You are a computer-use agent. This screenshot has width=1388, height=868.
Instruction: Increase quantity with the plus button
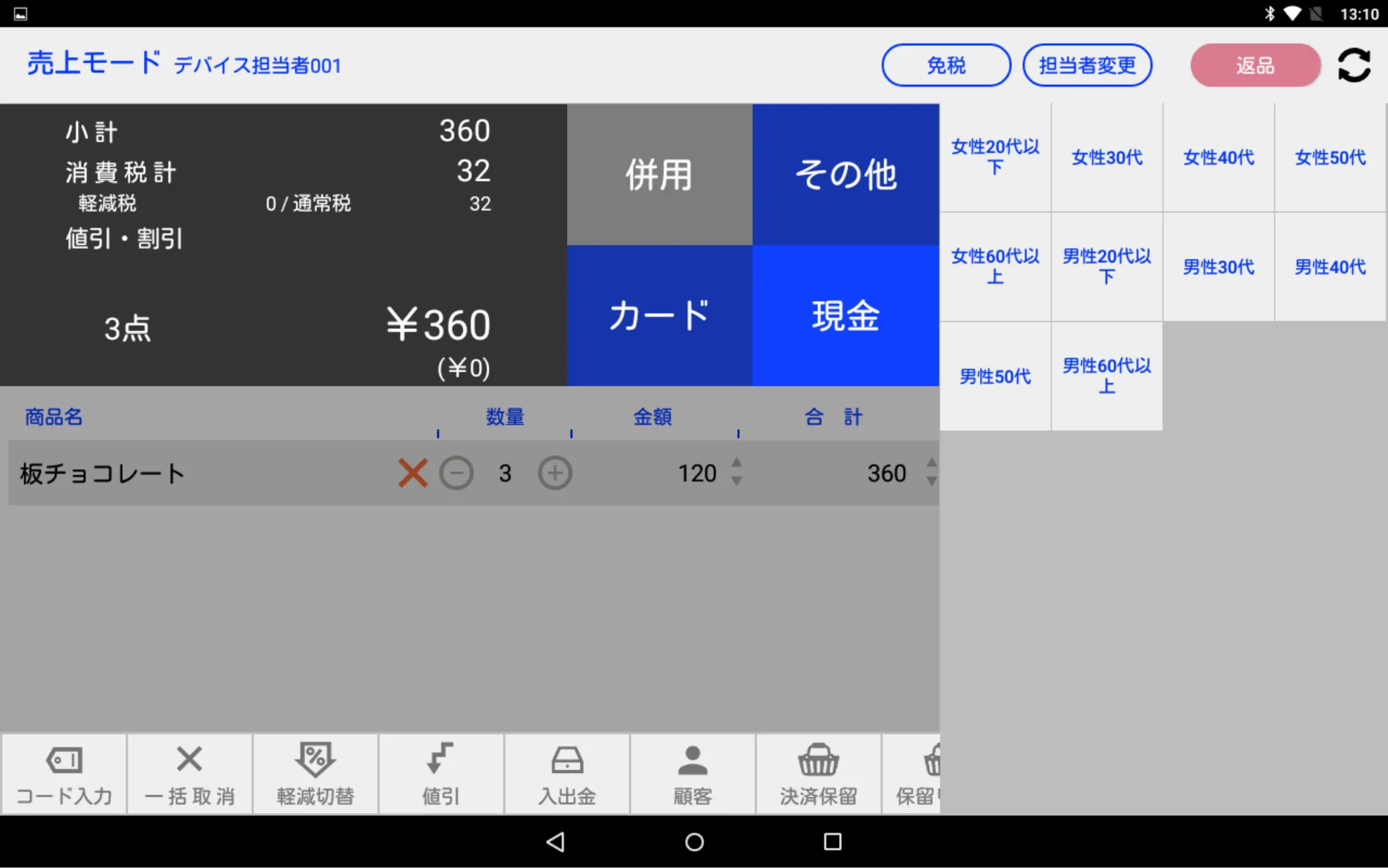[555, 473]
